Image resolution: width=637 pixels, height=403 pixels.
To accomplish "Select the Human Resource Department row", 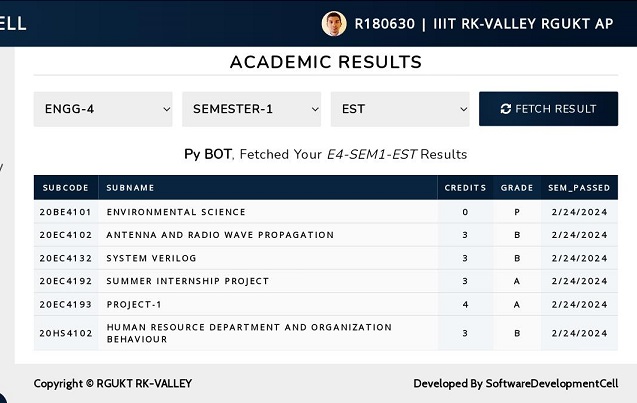I will pyautogui.click(x=326, y=333).
